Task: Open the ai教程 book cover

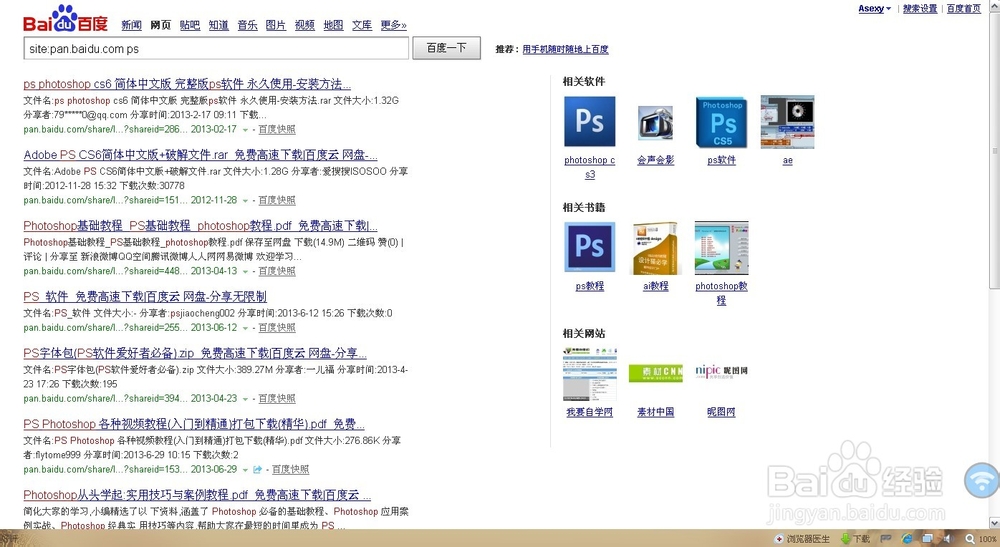Action: click(655, 248)
